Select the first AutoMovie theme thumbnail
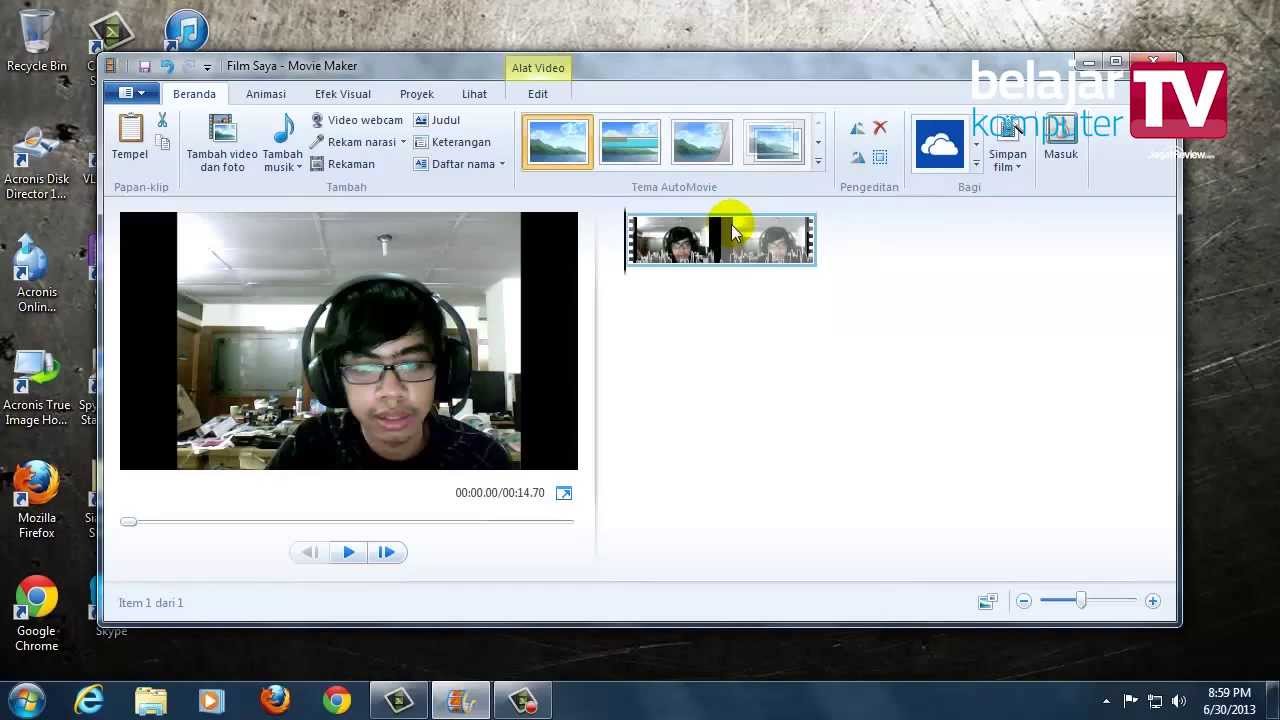Viewport: 1280px width, 720px height. coord(557,142)
